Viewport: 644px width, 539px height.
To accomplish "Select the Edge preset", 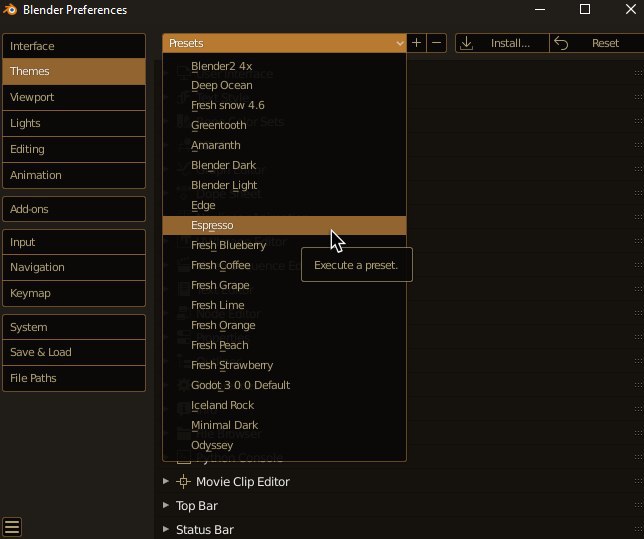I will [x=284, y=205].
